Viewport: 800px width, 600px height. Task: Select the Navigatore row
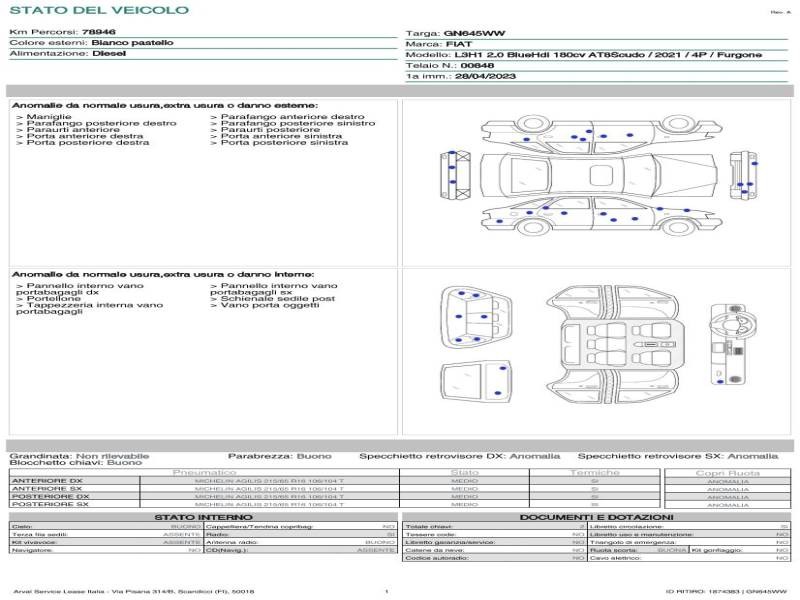(x=106, y=550)
